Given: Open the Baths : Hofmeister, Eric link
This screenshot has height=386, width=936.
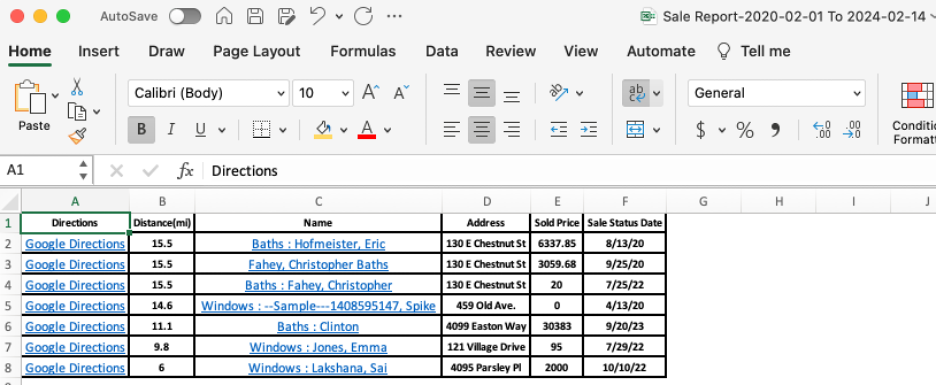Looking at the screenshot, I should (318, 243).
